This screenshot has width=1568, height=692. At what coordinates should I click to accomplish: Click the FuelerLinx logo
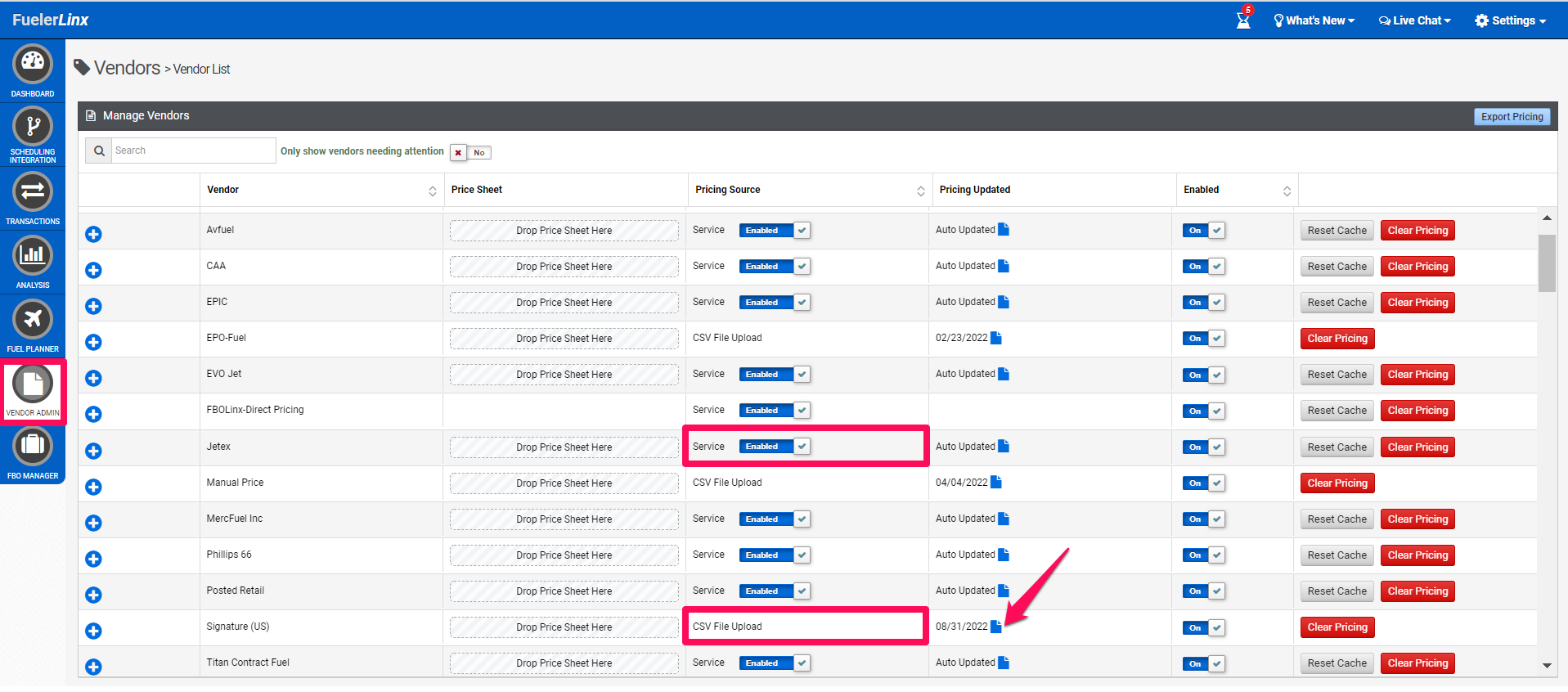50,20
